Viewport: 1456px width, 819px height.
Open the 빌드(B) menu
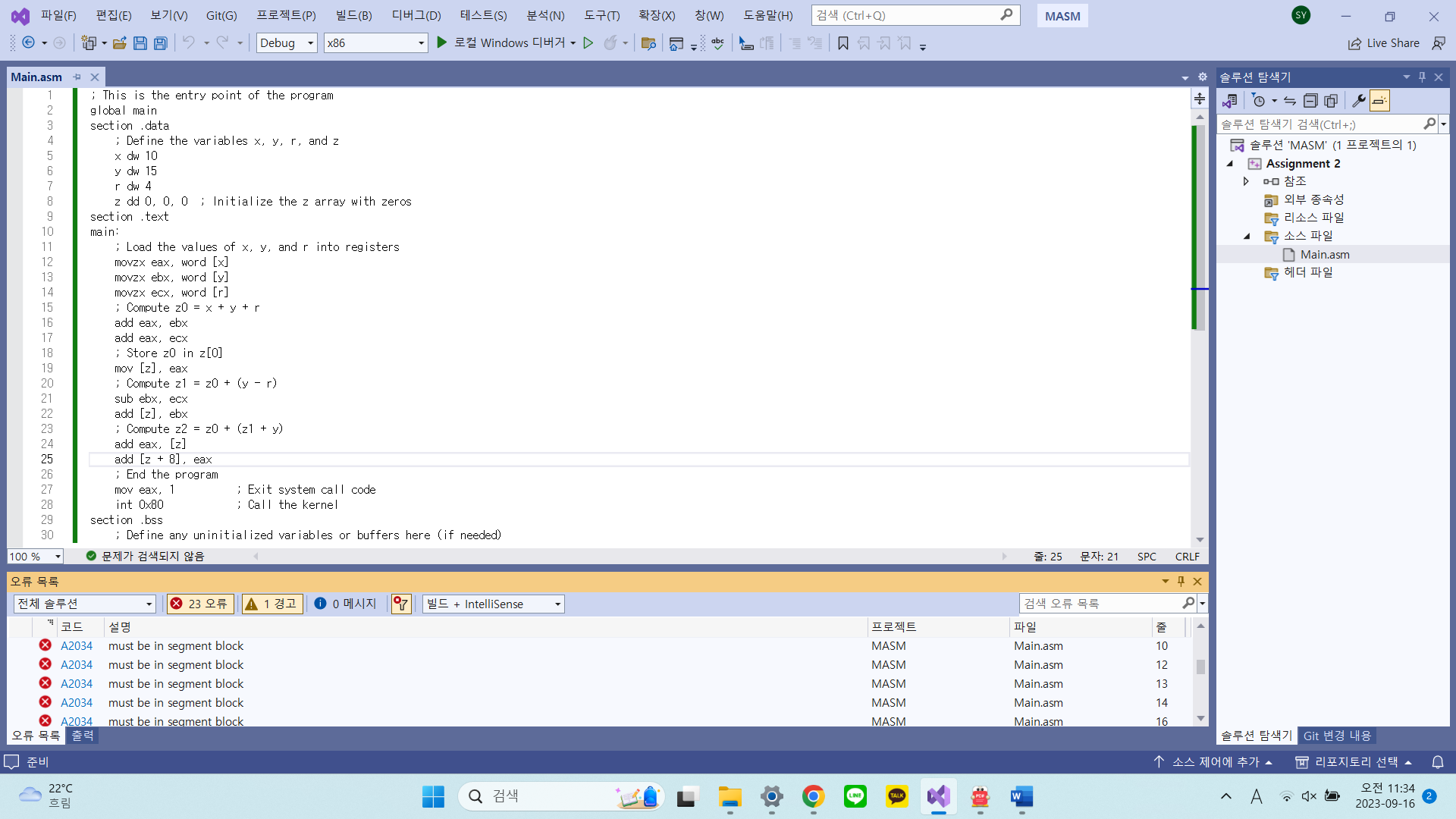point(353,15)
